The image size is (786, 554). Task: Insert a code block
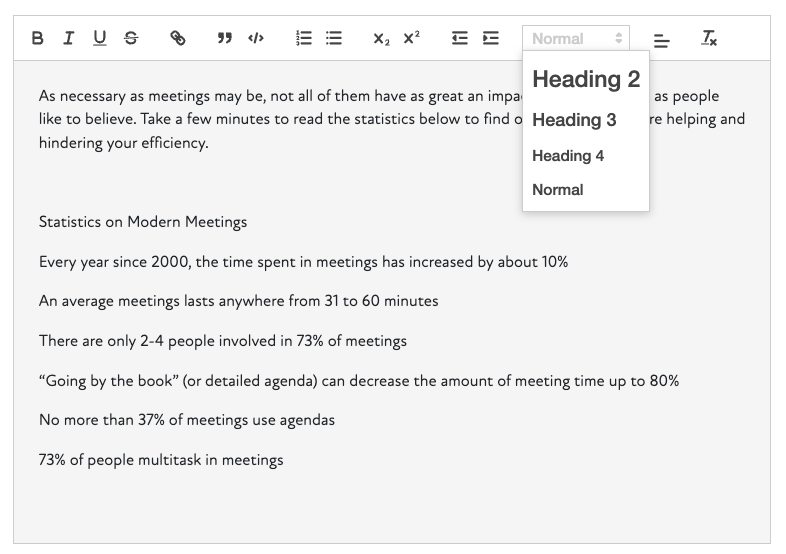coord(256,38)
